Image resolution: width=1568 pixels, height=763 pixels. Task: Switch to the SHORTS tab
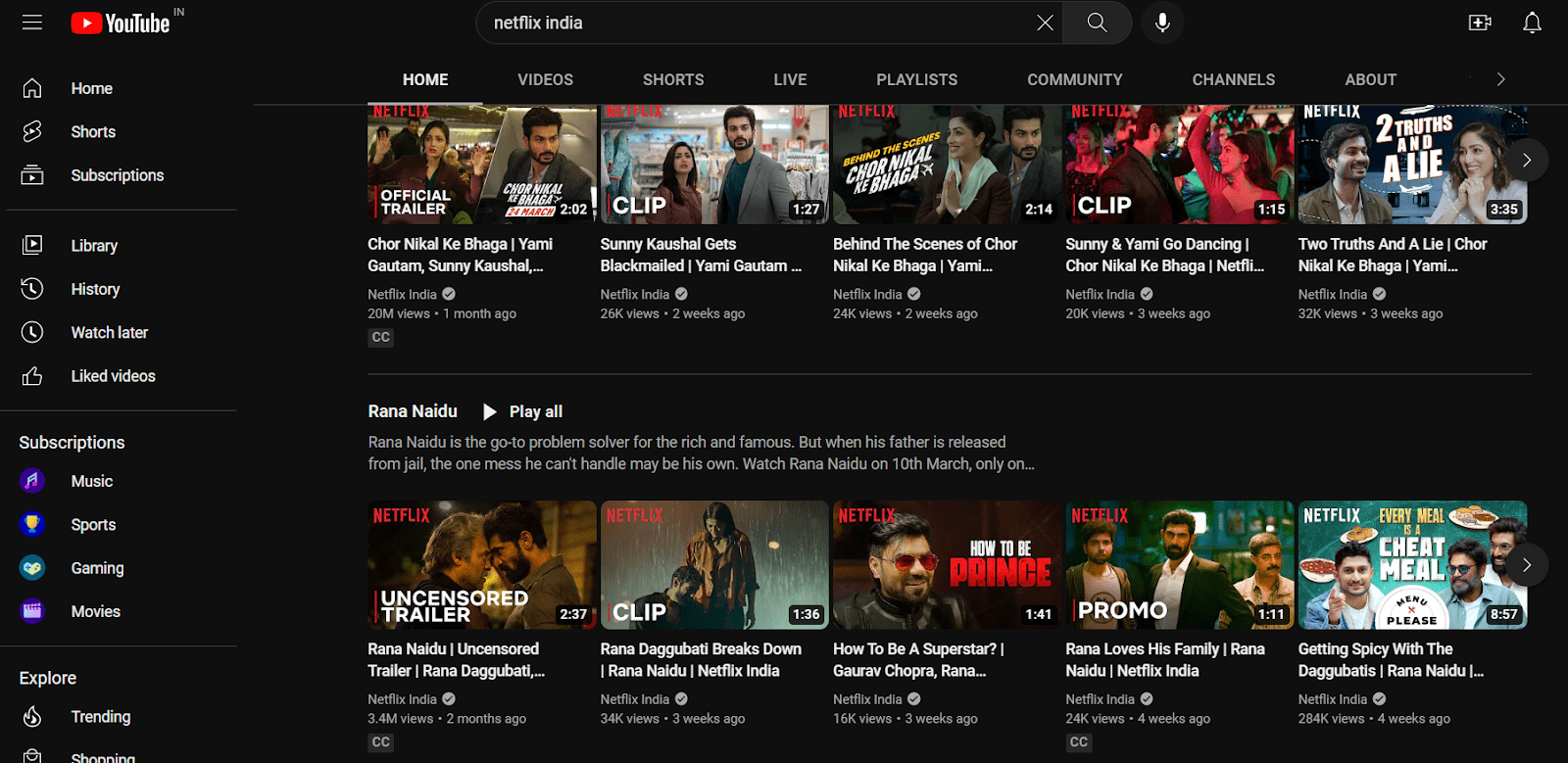coord(673,79)
